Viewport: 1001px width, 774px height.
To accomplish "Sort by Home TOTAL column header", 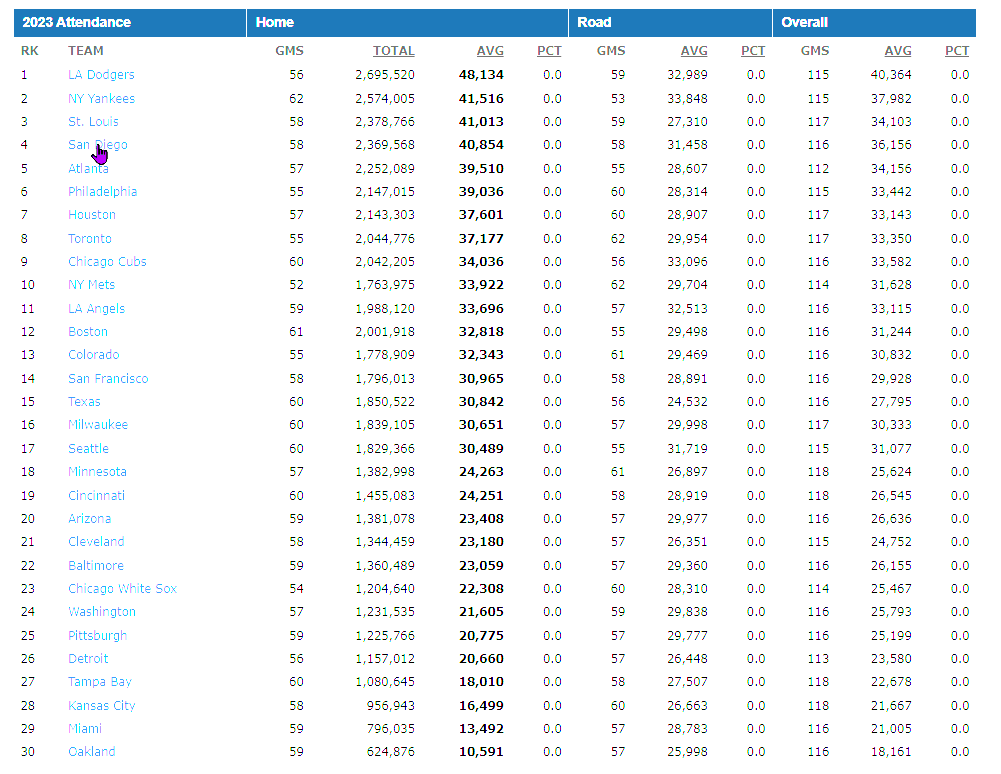I will pyautogui.click(x=393, y=51).
